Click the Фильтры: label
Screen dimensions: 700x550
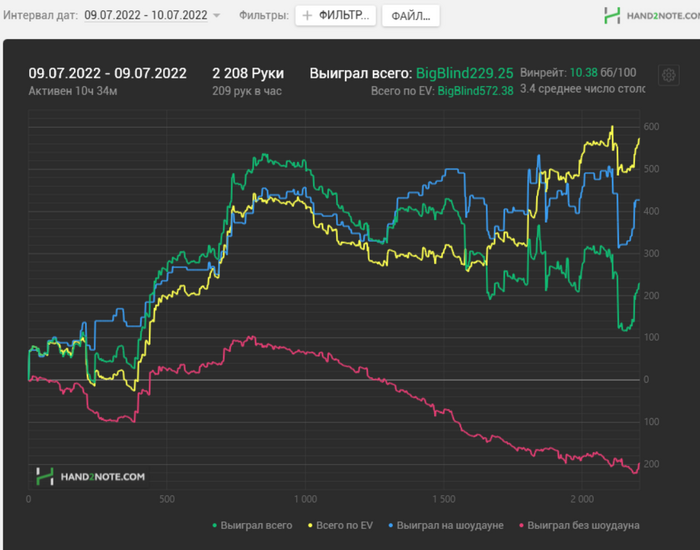click(x=264, y=16)
